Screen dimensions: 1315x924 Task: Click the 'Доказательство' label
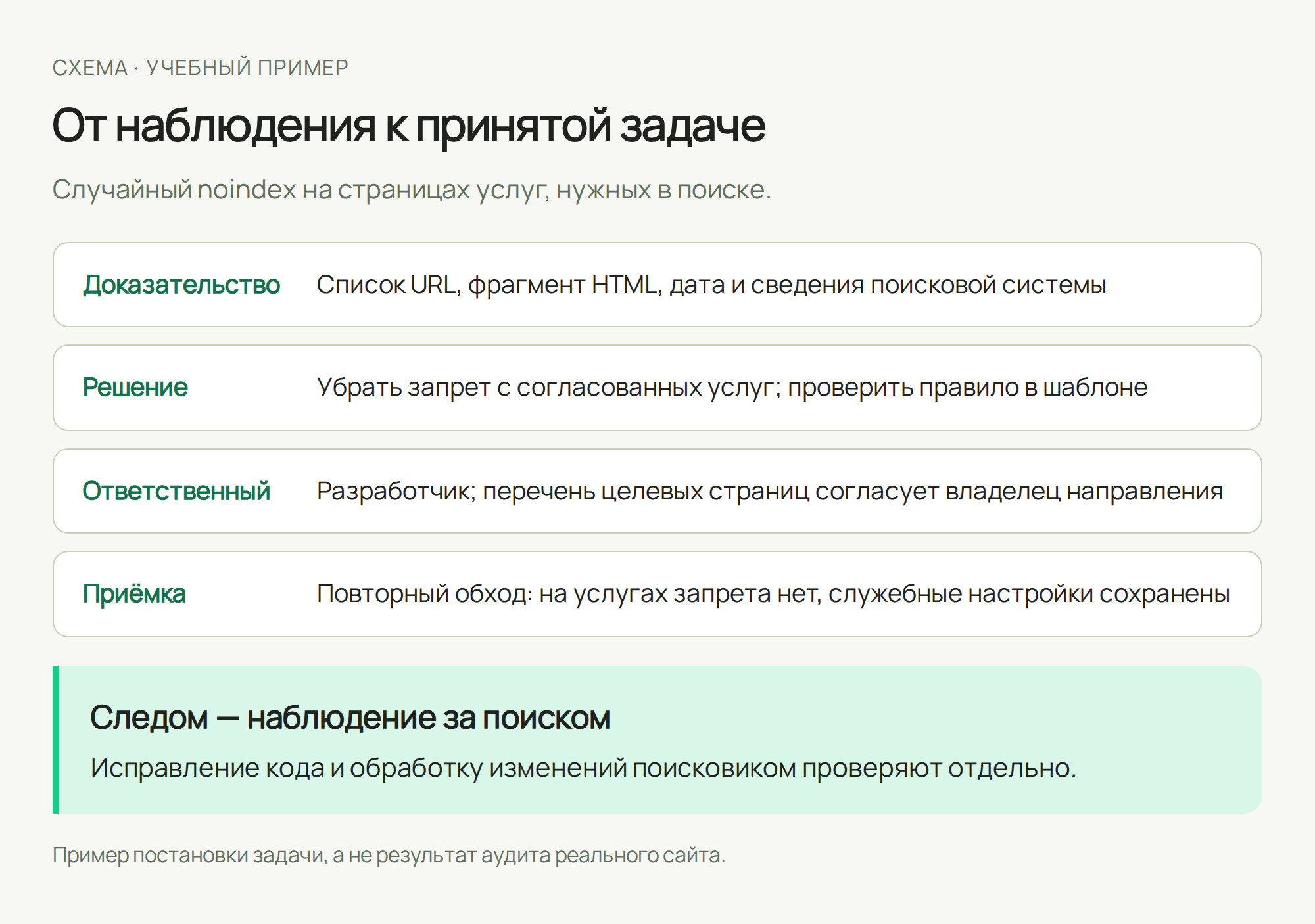(181, 285)
